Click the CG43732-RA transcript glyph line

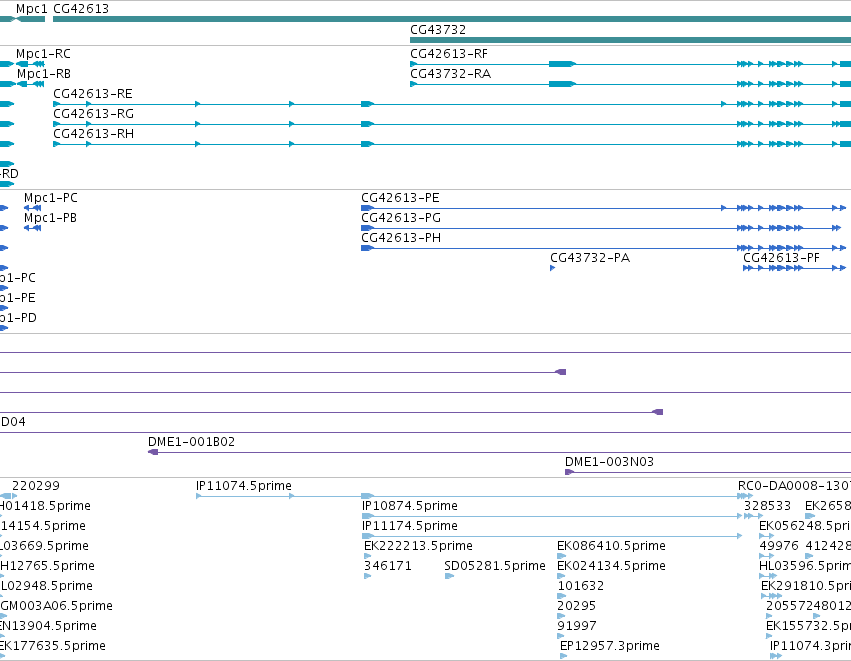pos(630,84)
